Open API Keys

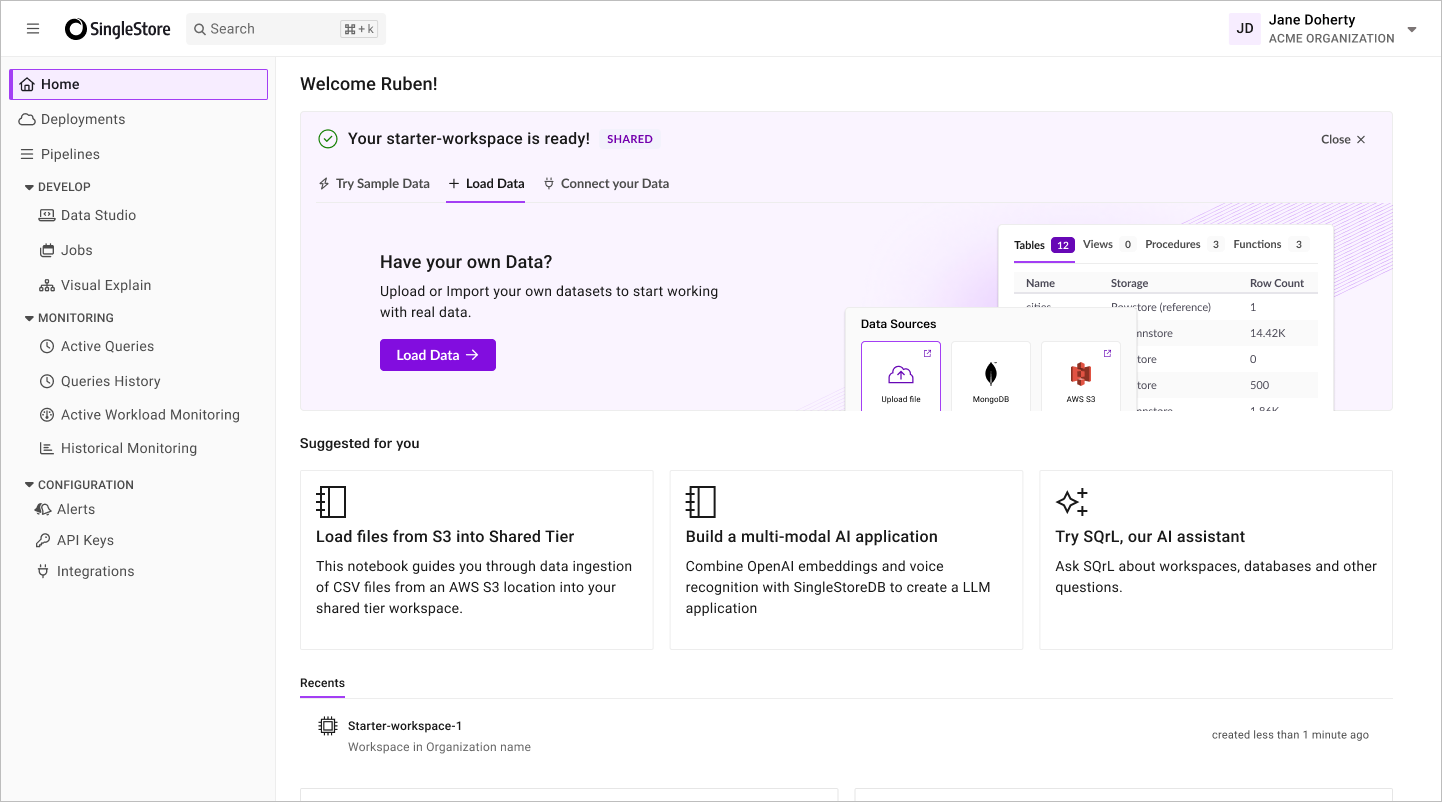(85, 540)
